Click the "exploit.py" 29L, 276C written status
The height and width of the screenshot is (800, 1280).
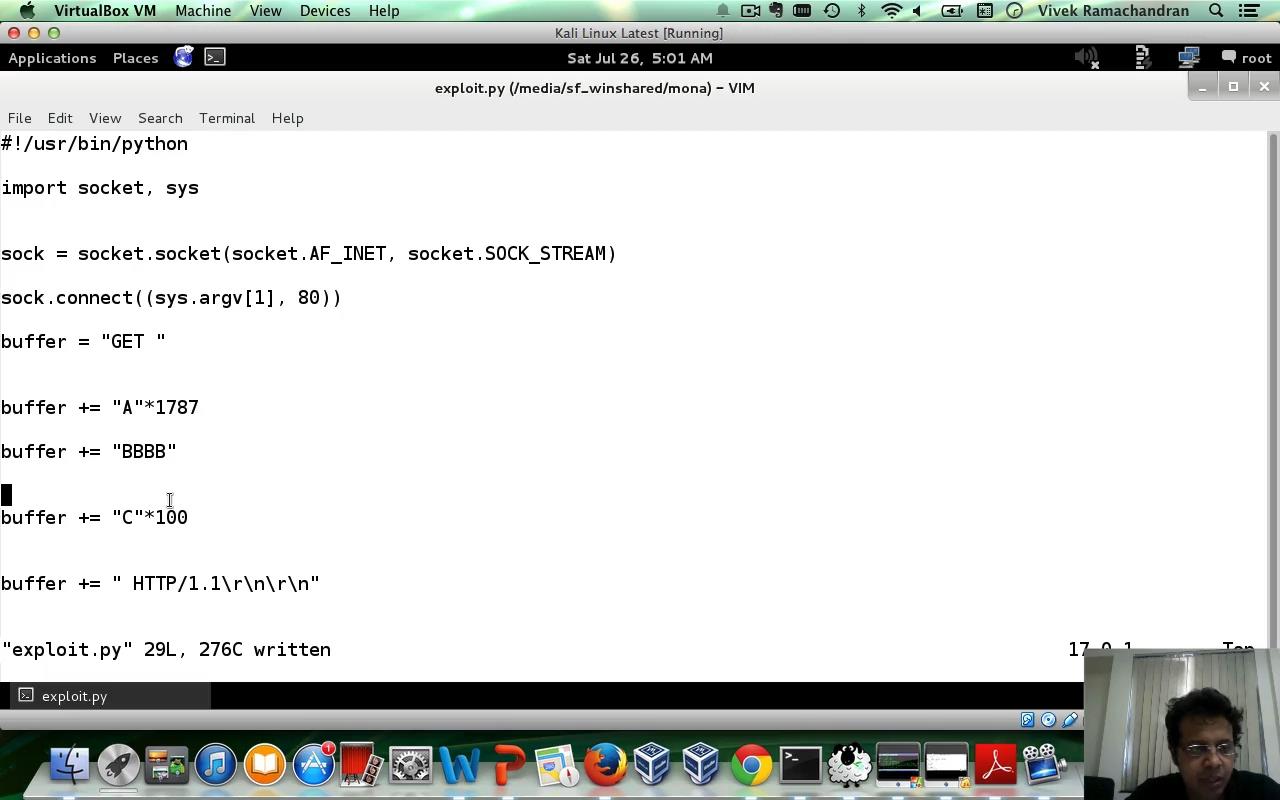(166, 650)
